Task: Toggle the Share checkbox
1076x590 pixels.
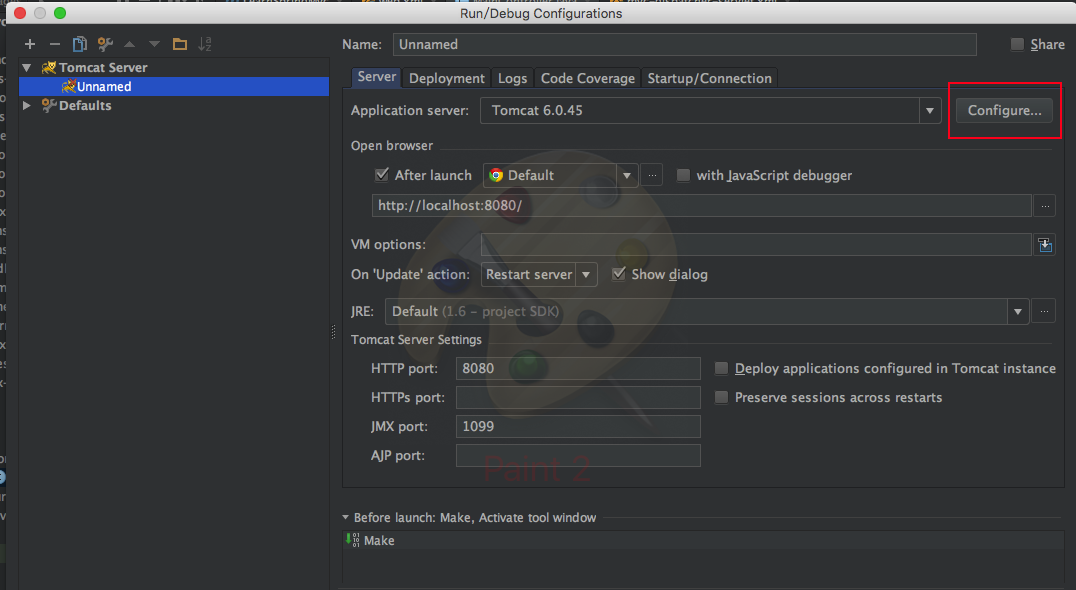Action: [x=1018, y=45]
